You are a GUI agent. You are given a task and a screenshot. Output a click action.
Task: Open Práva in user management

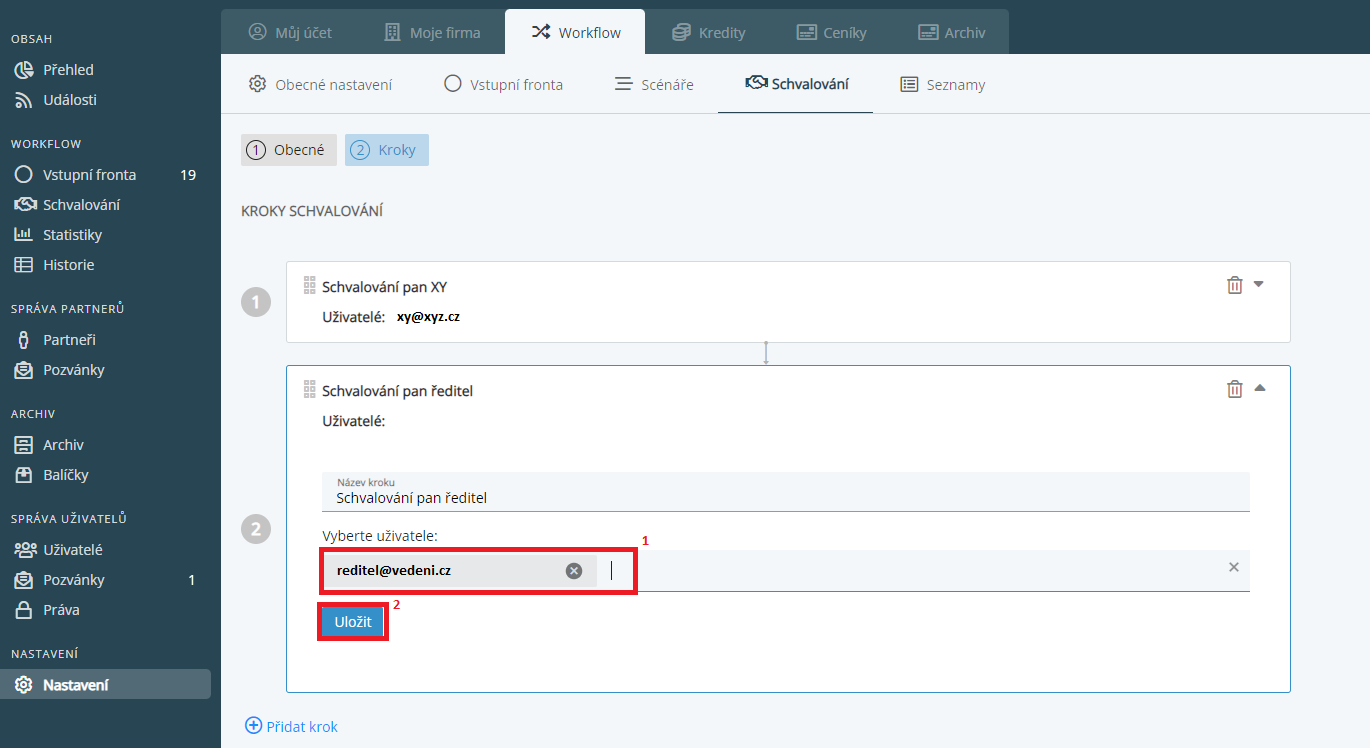(61, 610)
